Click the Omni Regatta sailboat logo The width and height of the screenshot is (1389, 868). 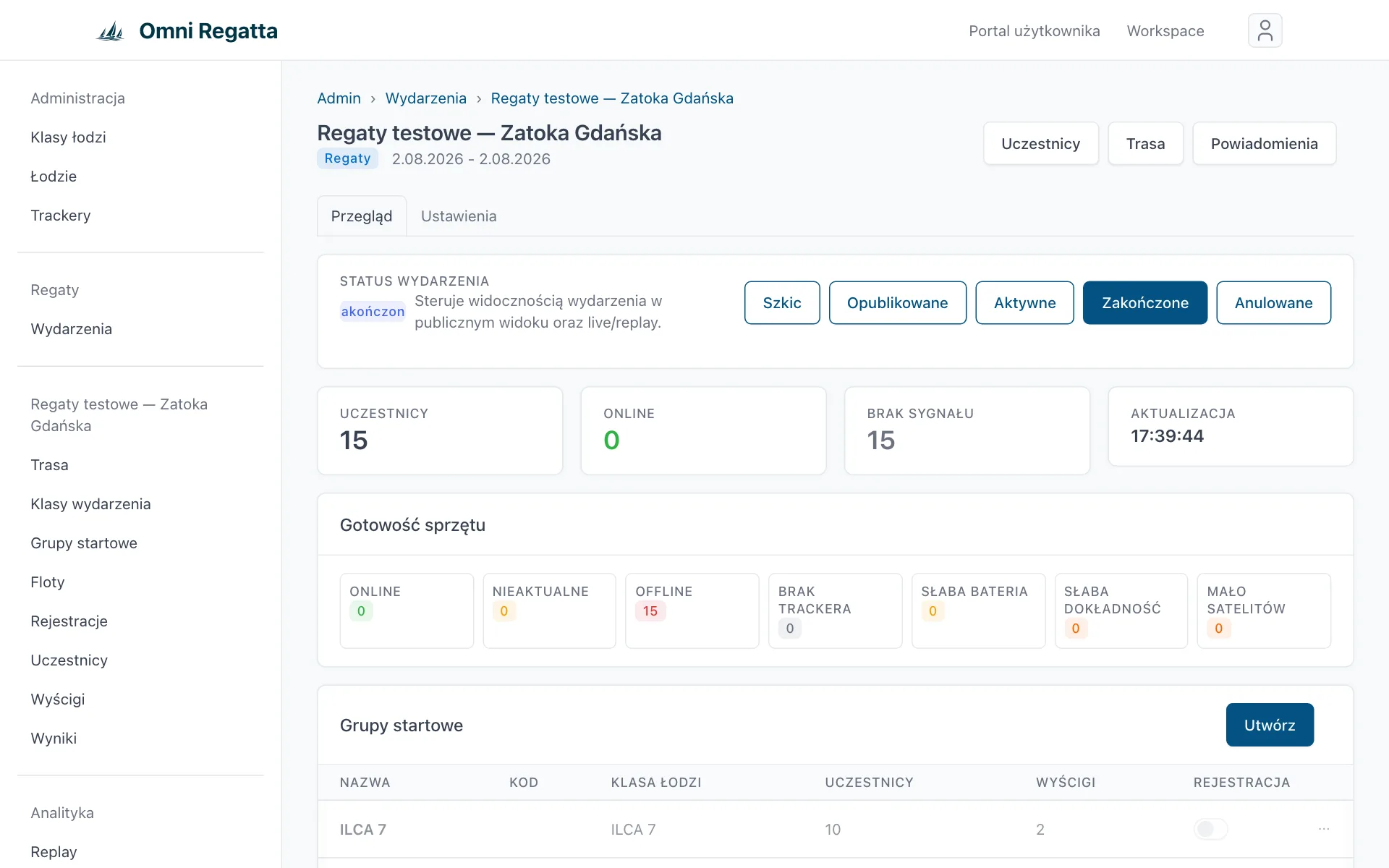coord(111,31)
